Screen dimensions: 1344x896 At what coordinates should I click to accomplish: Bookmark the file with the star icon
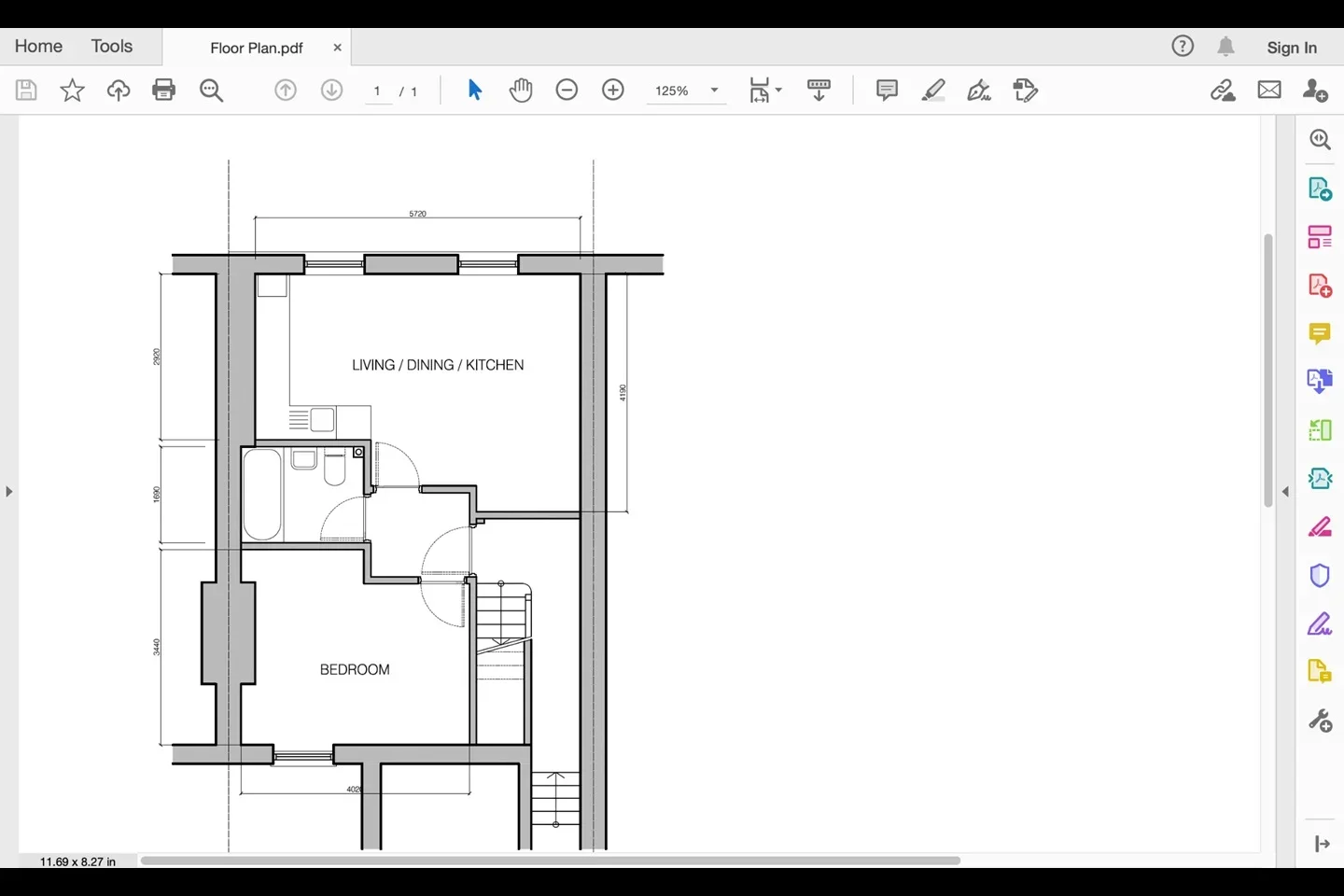pyautogui.click(x=72, y=90)
